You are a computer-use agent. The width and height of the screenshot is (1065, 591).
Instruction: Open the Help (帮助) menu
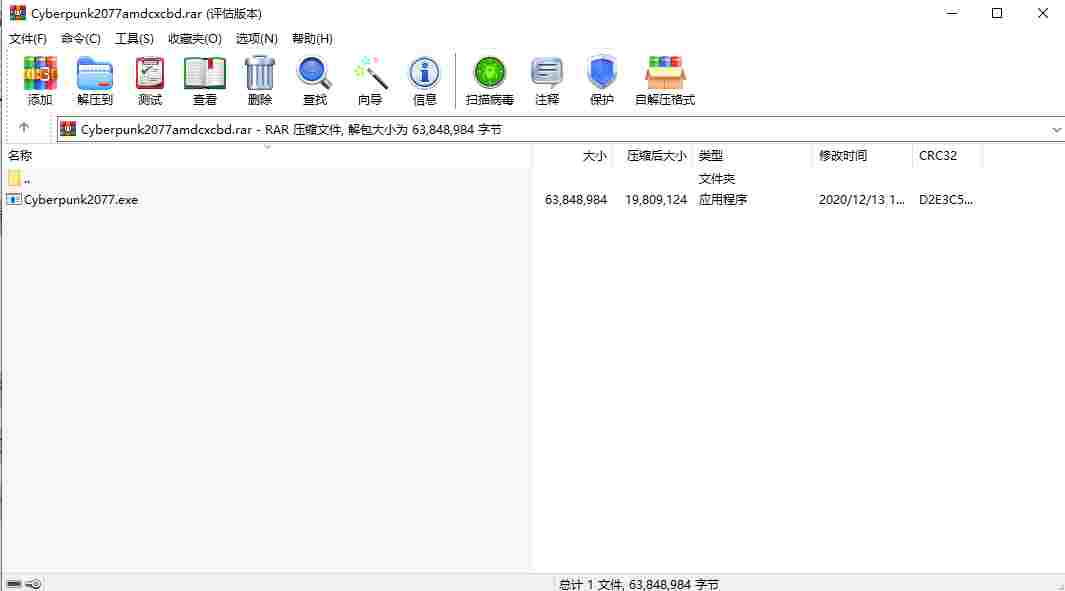(x=312, y=39)
